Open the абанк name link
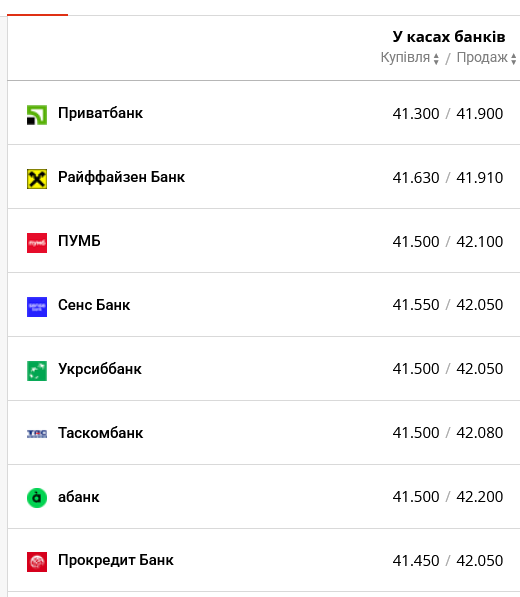The height and width of the screenshot is (597, 520). click(79, 497)
